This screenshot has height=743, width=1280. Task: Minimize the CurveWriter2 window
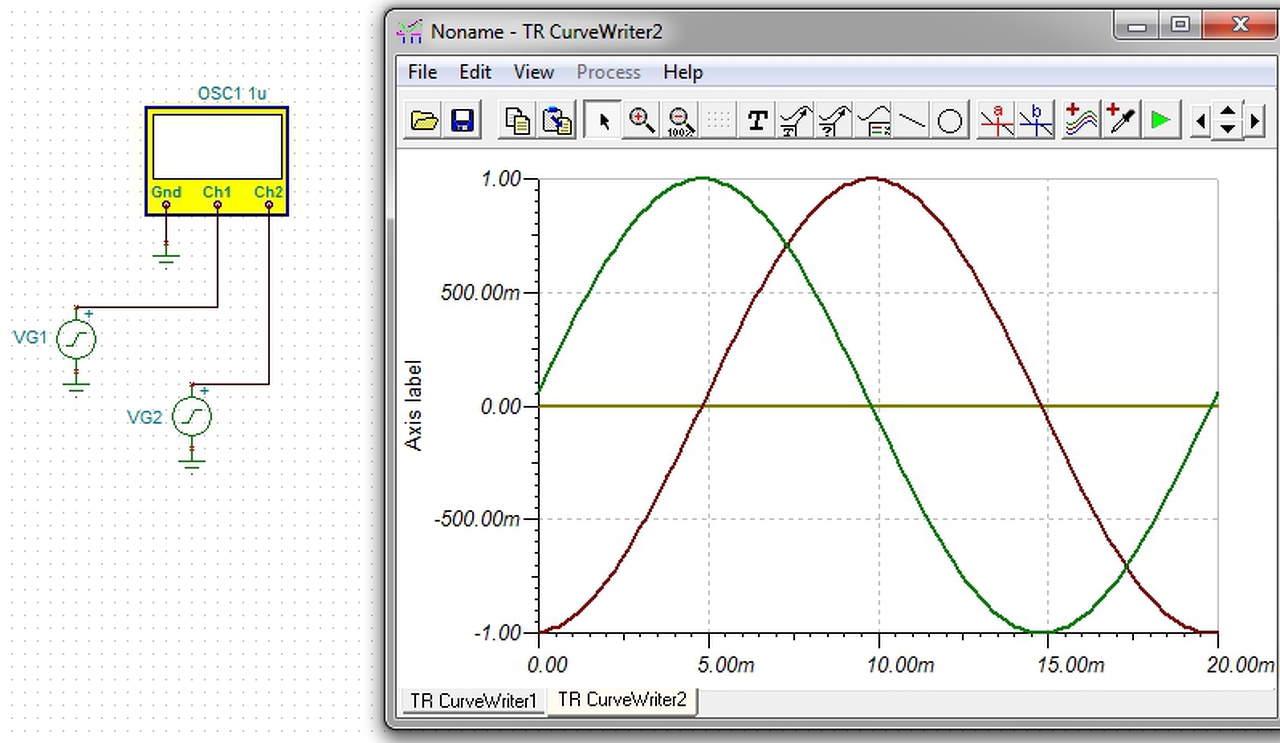(1138, 26)
